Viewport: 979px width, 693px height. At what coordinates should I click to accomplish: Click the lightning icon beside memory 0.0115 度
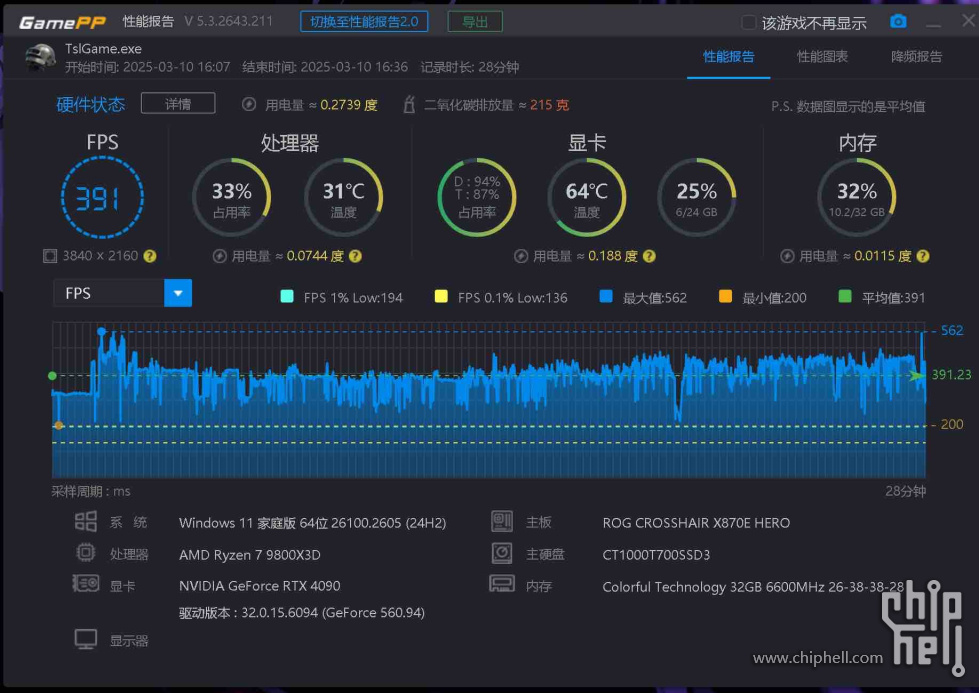point(787,256)
